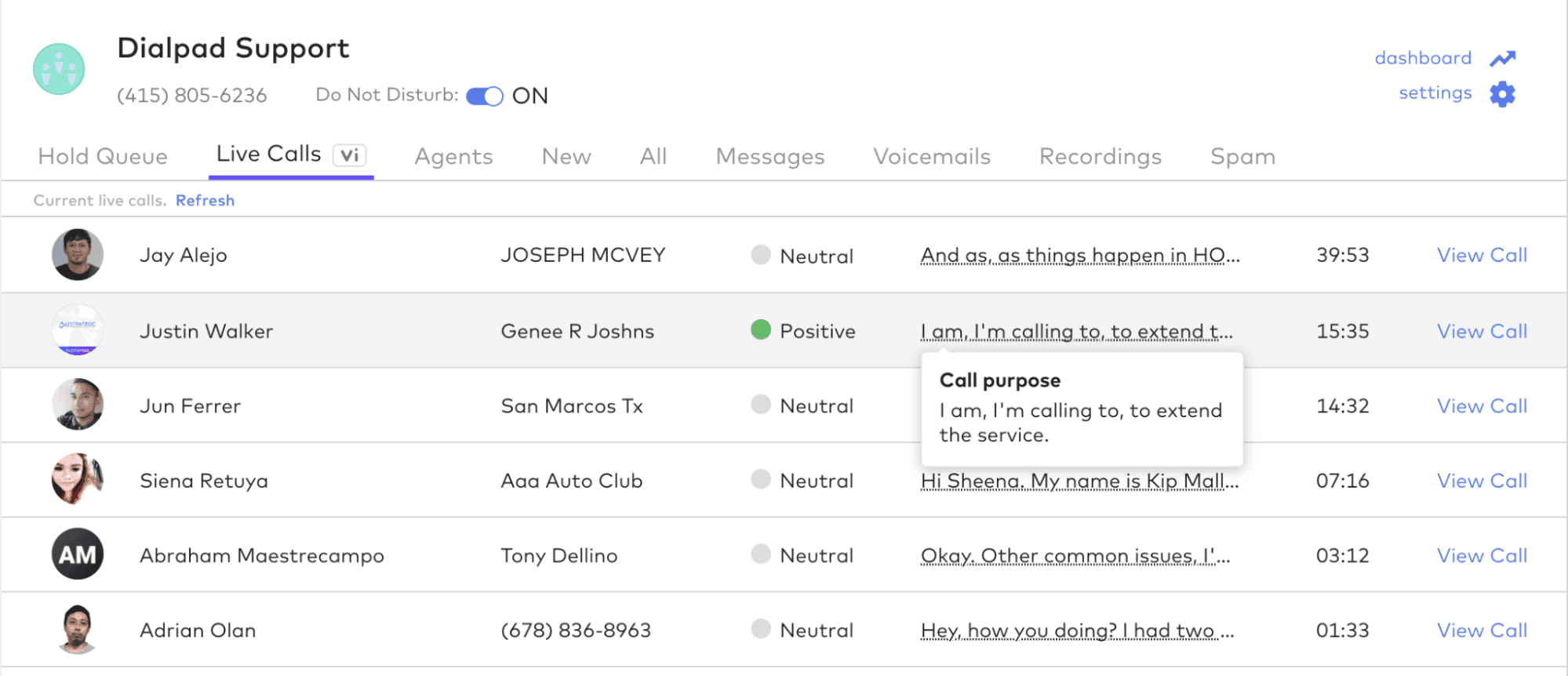1568x676 pixels.
Task: View Call for Justin Walker's row
Action: pos(1481,331)
